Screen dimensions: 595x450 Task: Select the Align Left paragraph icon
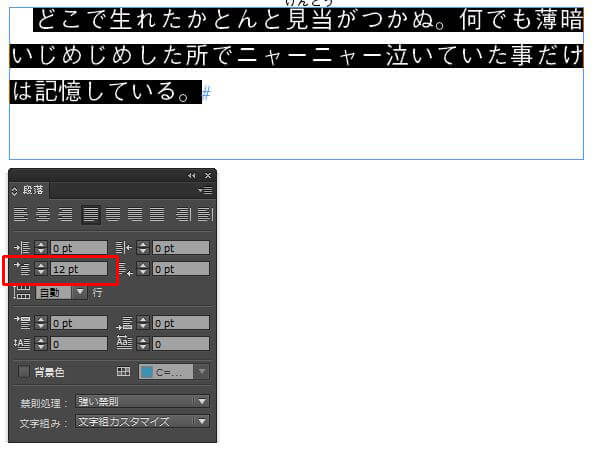(21, 214)
